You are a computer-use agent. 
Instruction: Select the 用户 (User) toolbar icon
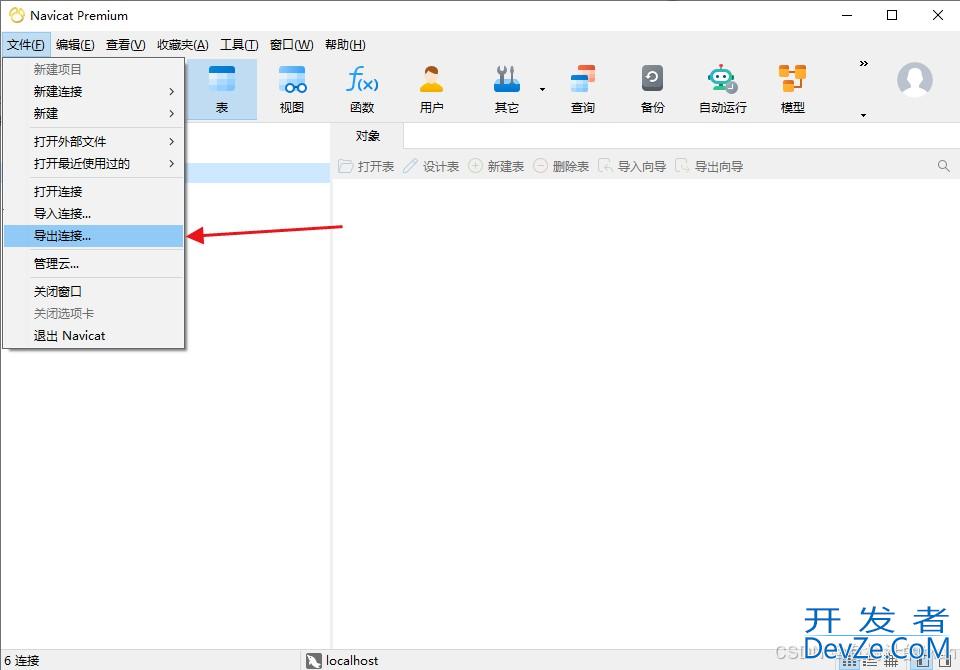(x=432, y=89)
